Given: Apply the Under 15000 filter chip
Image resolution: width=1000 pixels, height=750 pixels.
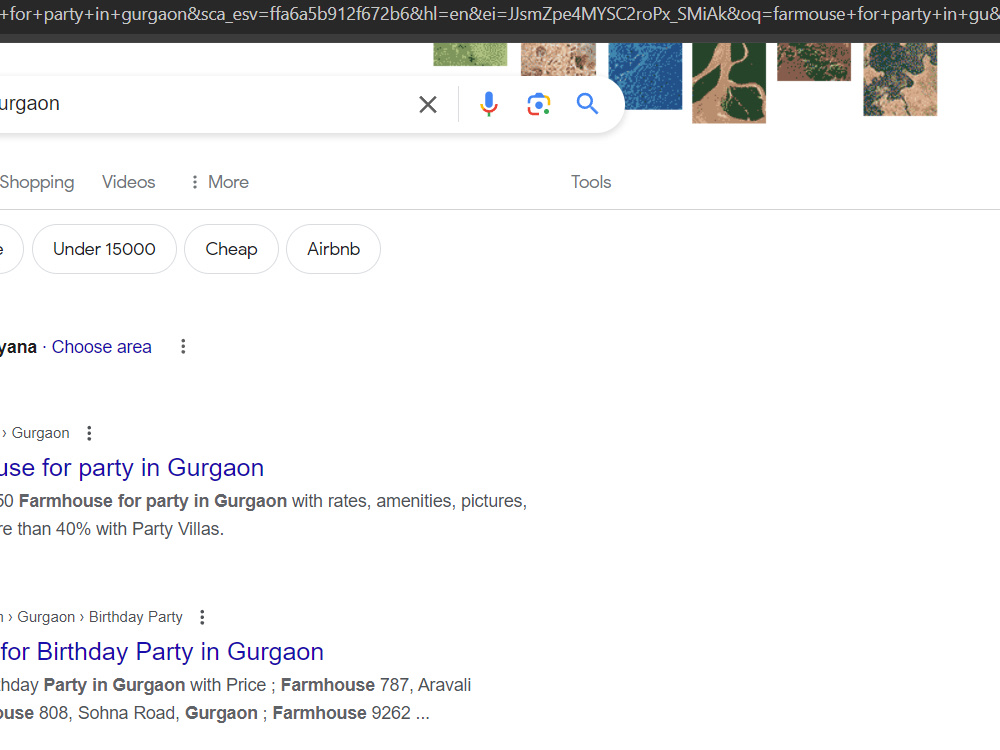Looking at the screenshot, I should tap(105, 249).
